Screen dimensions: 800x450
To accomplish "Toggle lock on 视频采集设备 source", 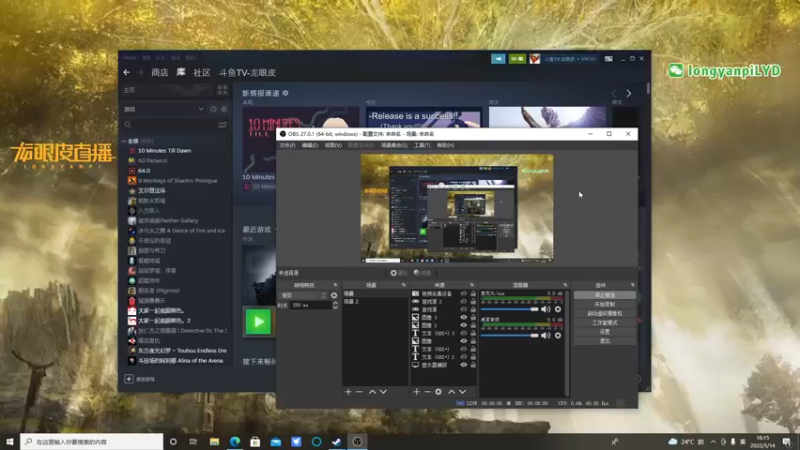I will click(473, 294).
